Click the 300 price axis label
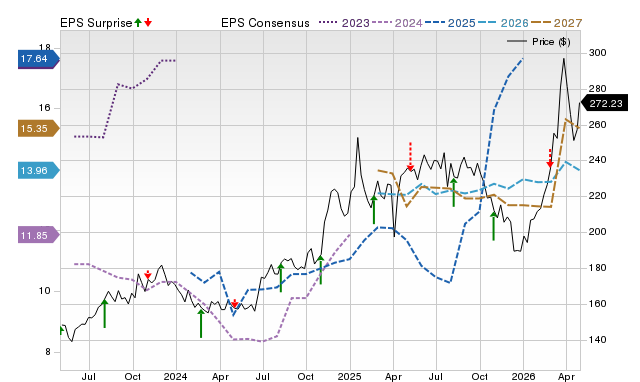The height and width of the screenshot is (382, 640). click(598, 53)
